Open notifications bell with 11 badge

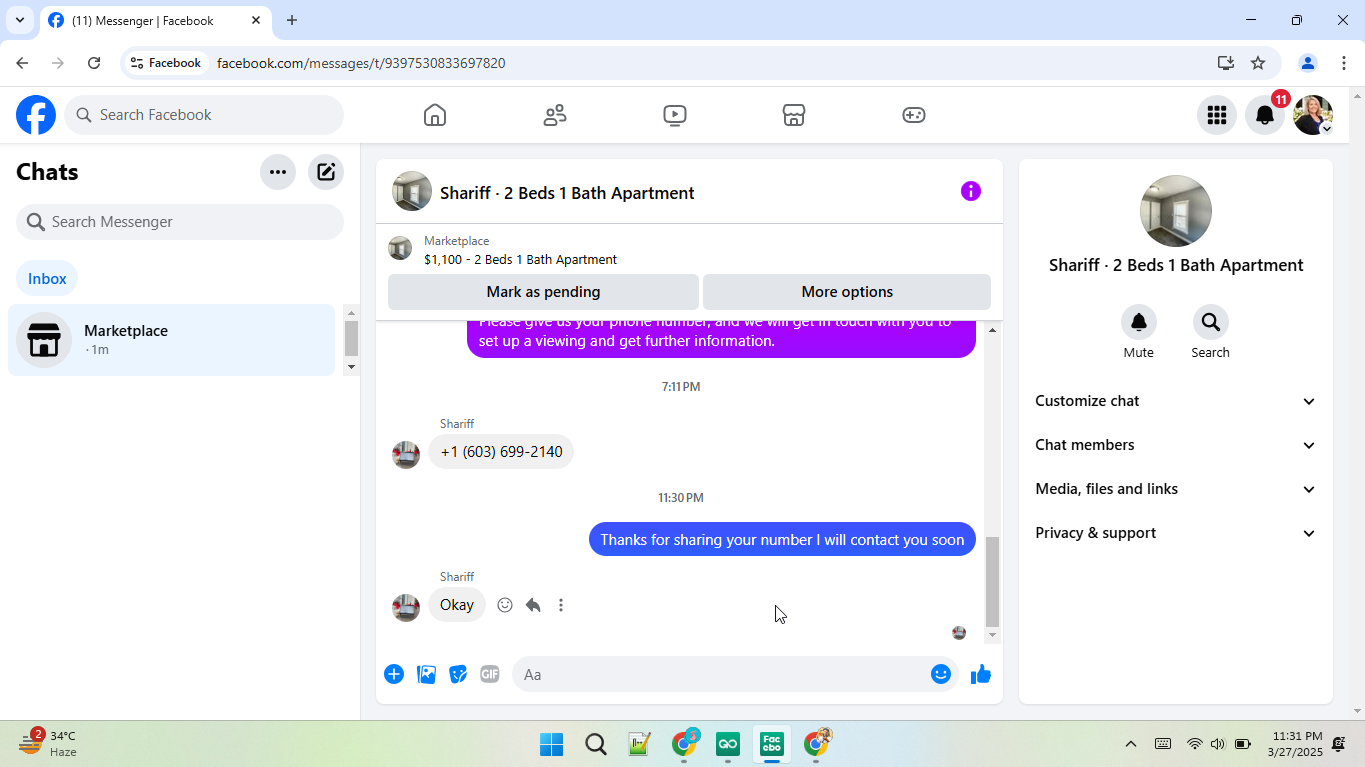(x=1265, y=115)
